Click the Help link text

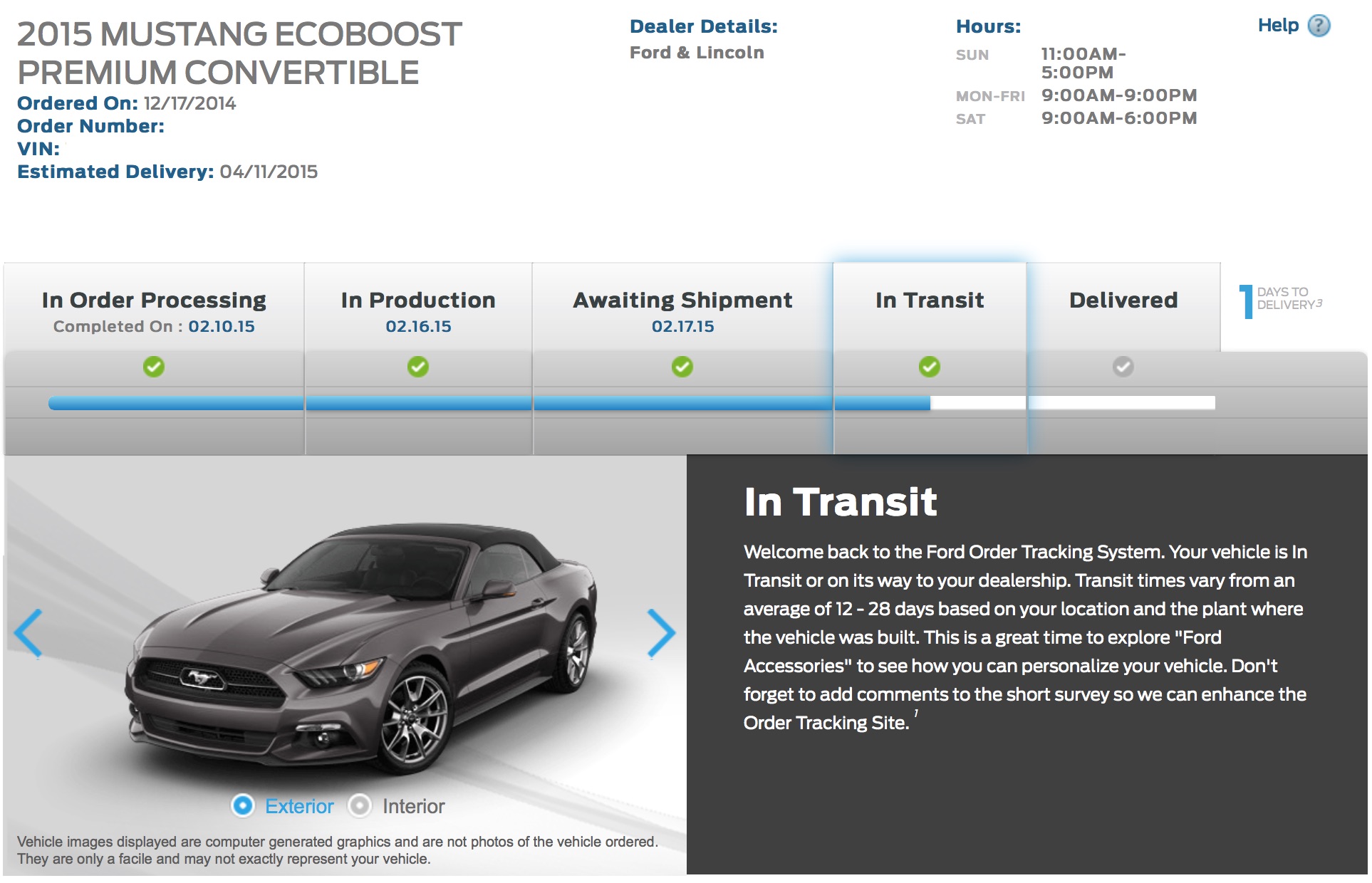click(x=1278, y=26)
